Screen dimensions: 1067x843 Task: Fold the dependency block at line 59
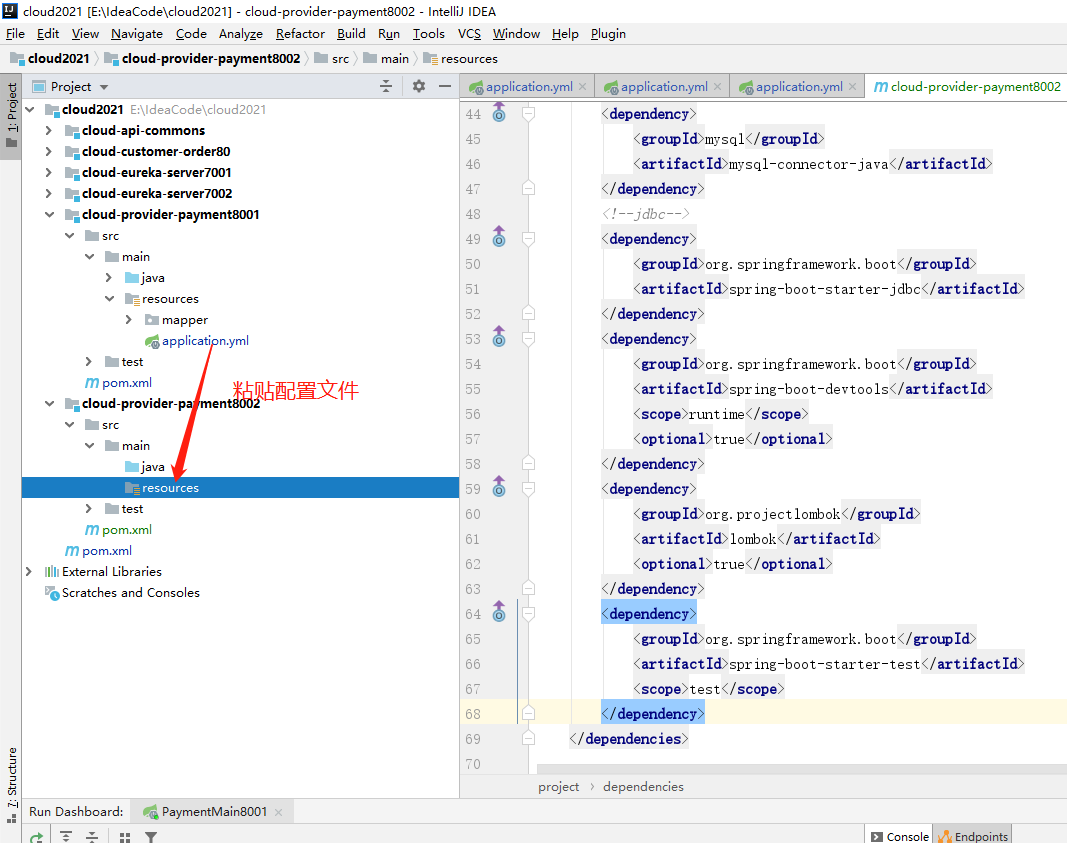(x=528, y=489)
